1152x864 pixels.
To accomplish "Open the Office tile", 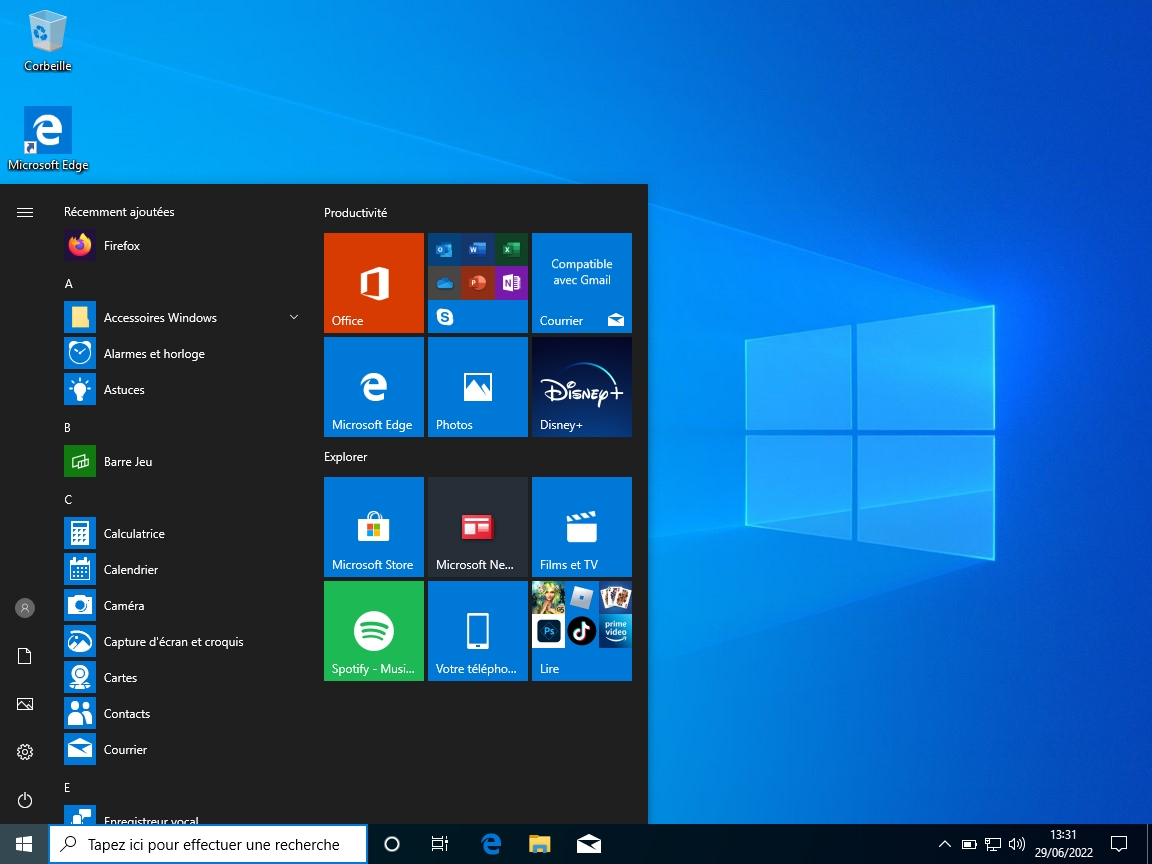I will [x=374, y=283].
